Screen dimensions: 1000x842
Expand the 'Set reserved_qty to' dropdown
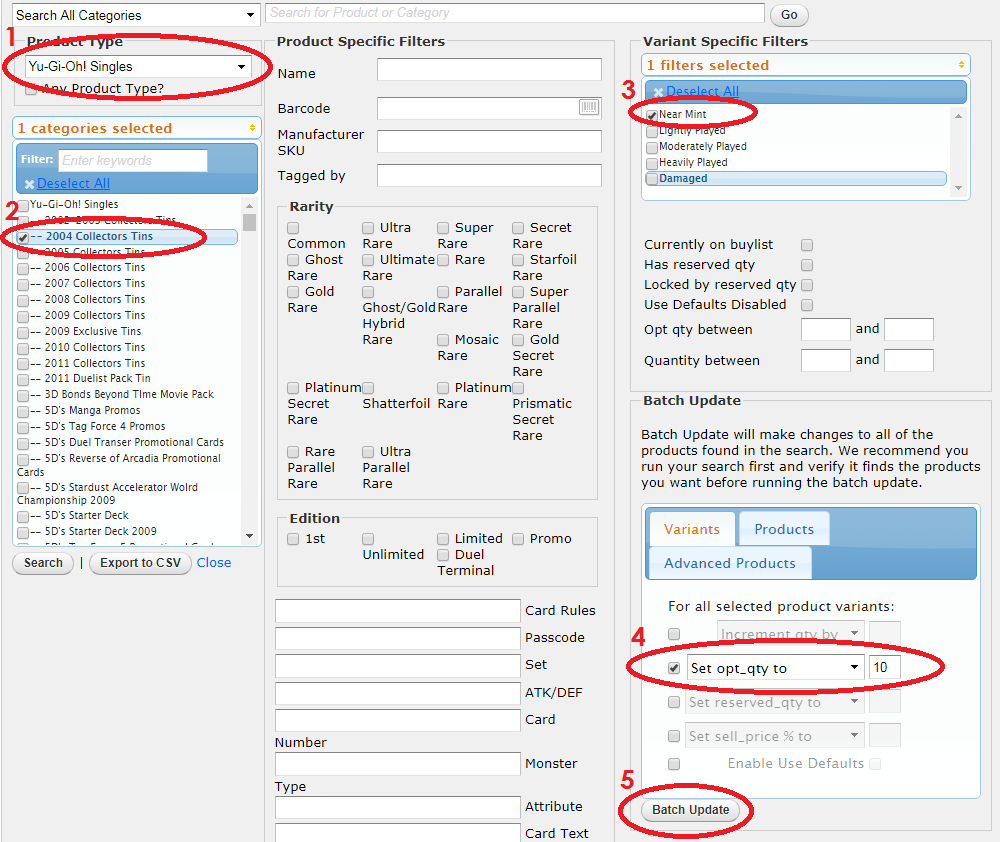click(x=776, y=702)
